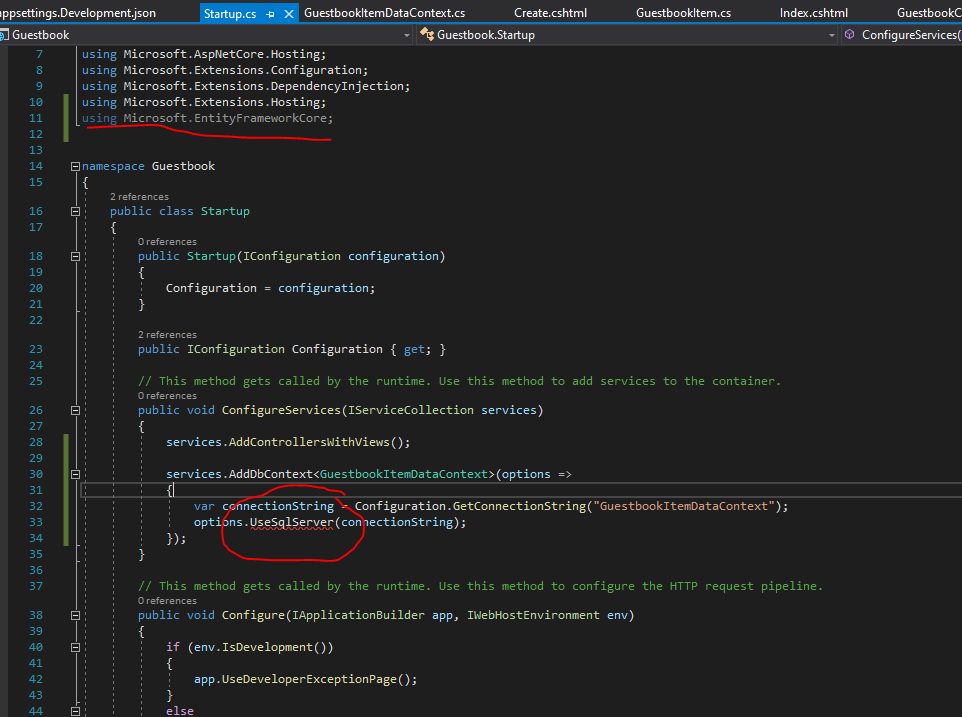
Task: Open the Guestbook project dropdown arrow
Action: tap(407, 36)
